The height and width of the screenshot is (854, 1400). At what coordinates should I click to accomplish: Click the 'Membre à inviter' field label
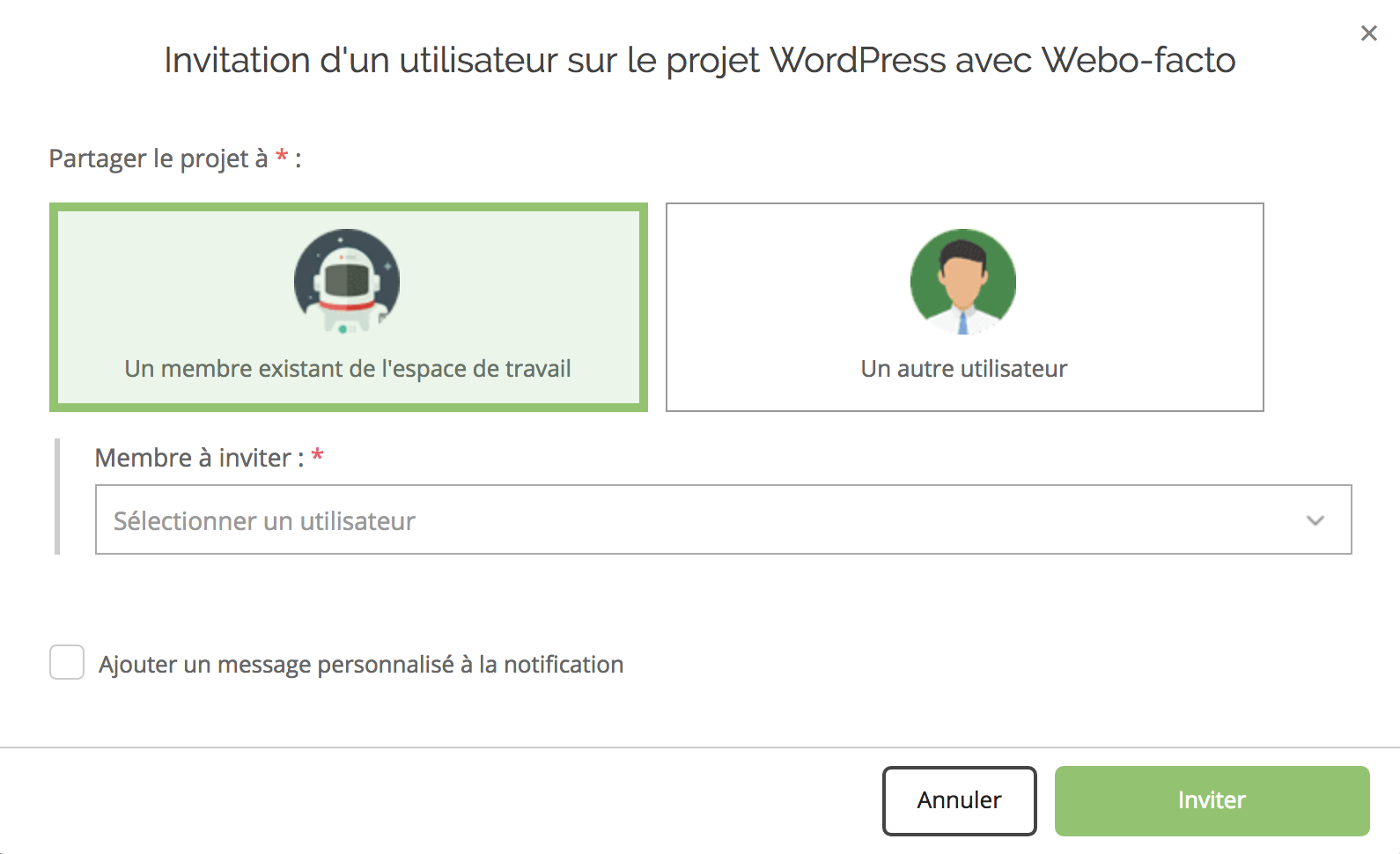198,458
